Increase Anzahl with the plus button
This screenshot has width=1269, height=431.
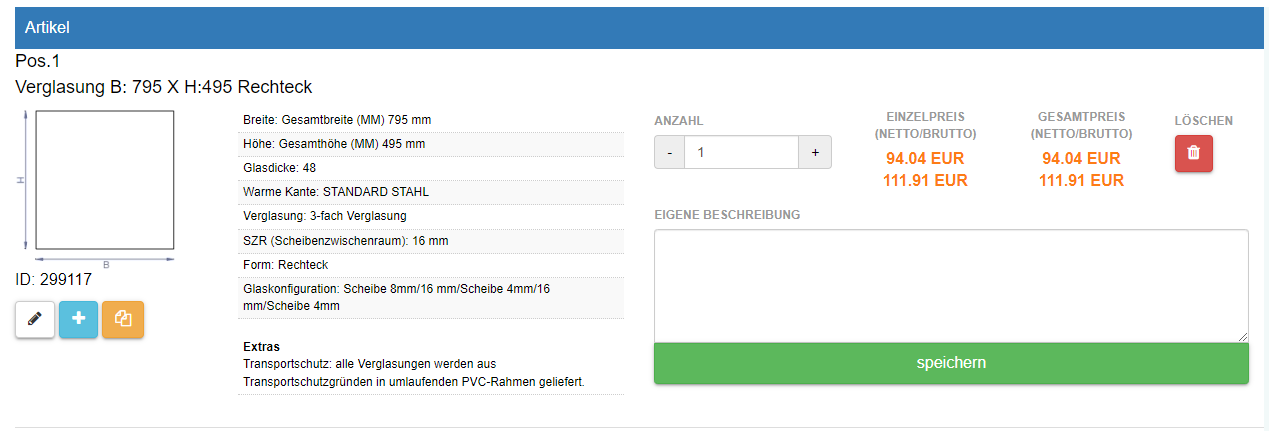[815, 152]
